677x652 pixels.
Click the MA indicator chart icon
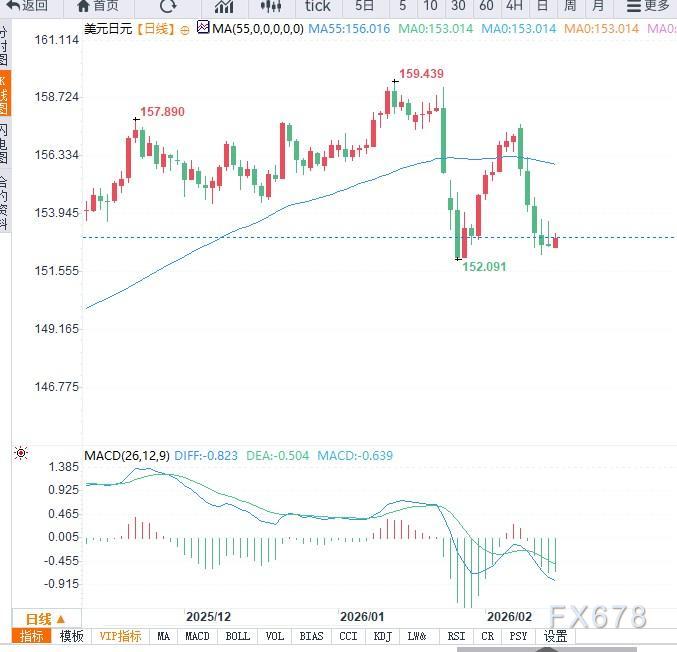point(203,28)
